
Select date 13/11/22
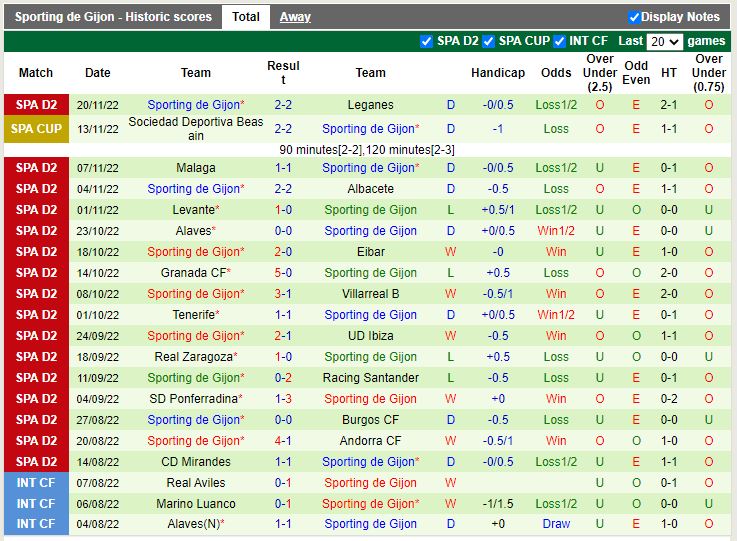98,129
